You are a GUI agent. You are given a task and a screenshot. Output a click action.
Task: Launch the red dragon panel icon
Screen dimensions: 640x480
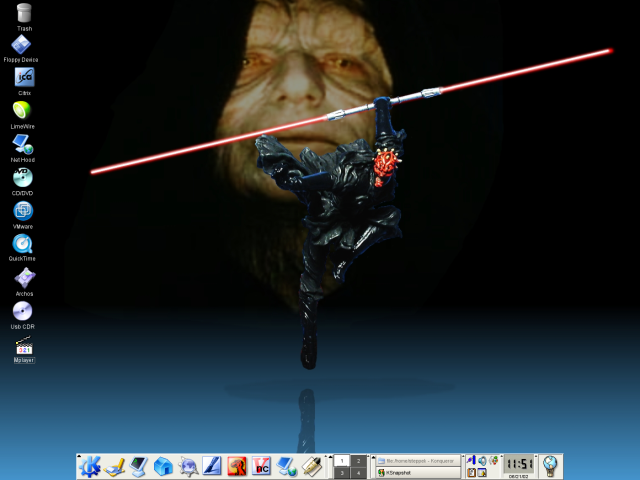click(237, 466)
